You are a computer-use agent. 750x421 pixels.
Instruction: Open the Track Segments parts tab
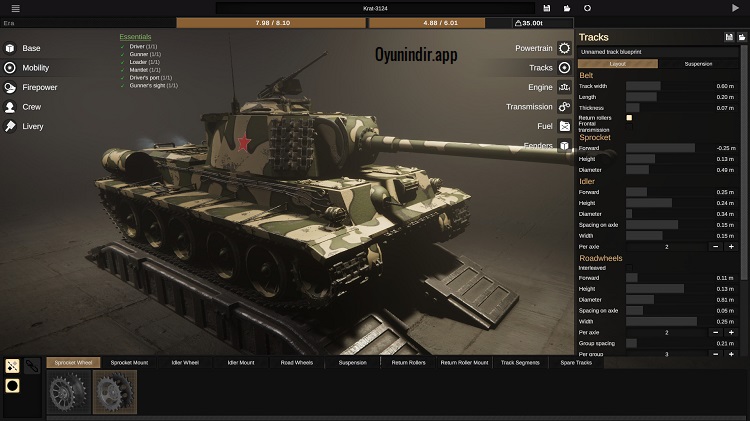520,363
